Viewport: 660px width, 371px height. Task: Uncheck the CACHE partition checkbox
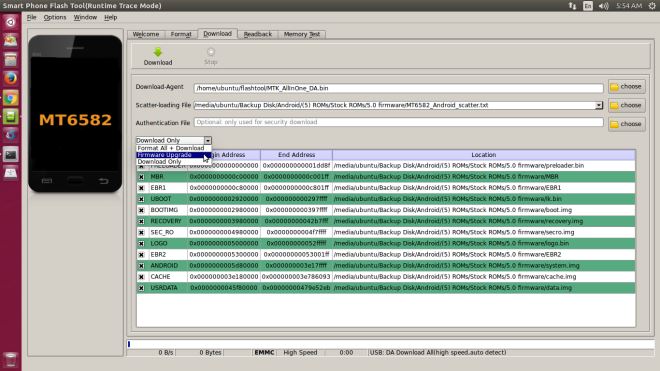(141, 277)
